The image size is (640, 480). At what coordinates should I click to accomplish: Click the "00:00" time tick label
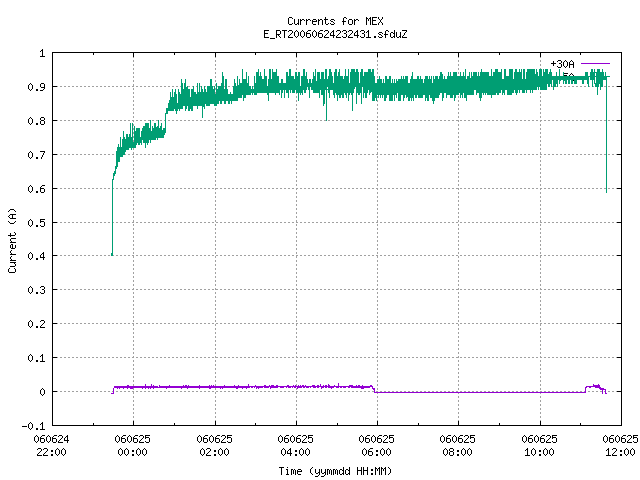[132, 452]
